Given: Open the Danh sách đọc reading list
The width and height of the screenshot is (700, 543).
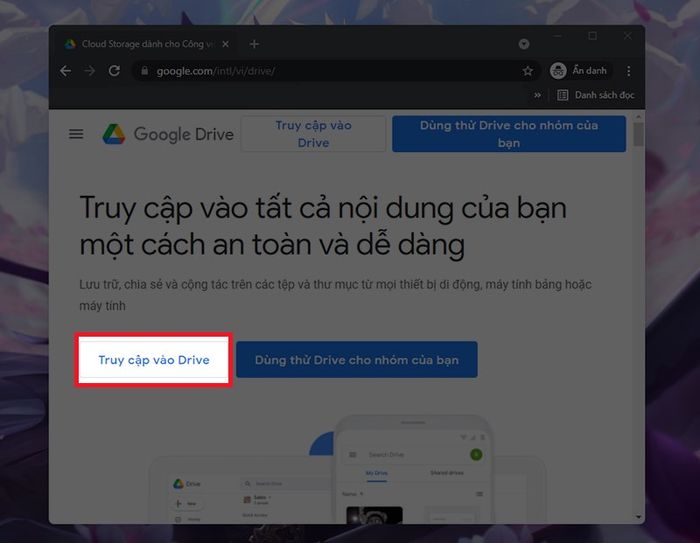Looking at the screenshot, I should click(595, 95).
